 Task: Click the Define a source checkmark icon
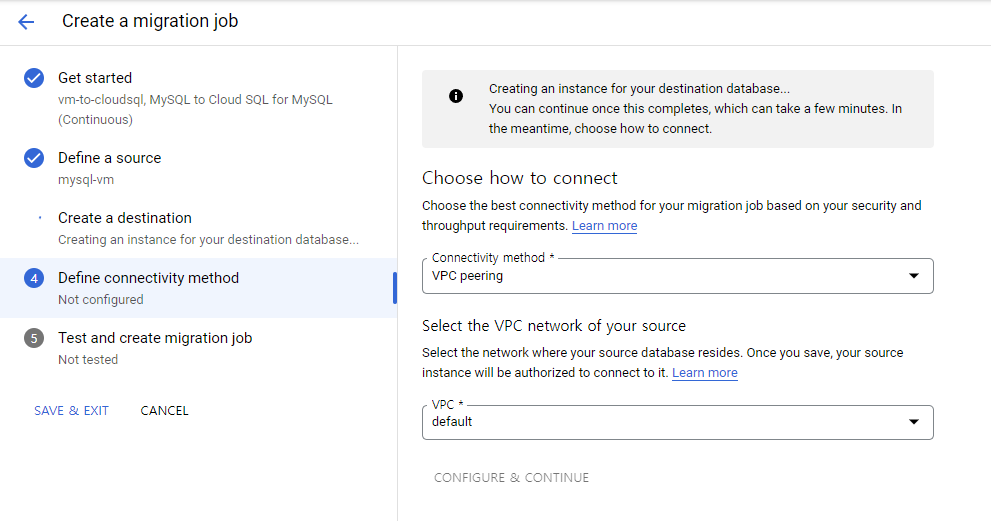click(x=34, y=158)
